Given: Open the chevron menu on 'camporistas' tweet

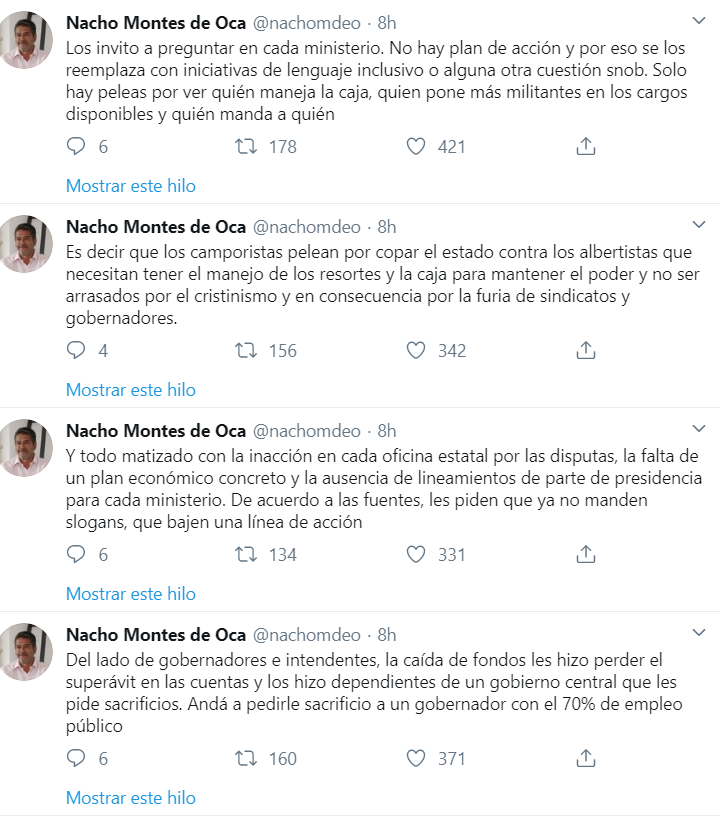Looking at the screenshot, I should click(700, 225).
